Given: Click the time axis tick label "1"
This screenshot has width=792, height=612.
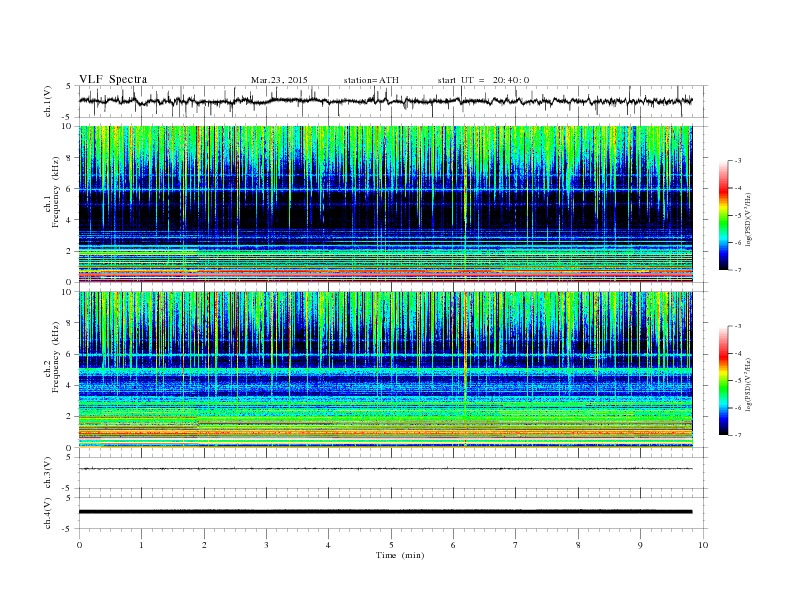Looking at the screenshot, I should tap(142, 545).
